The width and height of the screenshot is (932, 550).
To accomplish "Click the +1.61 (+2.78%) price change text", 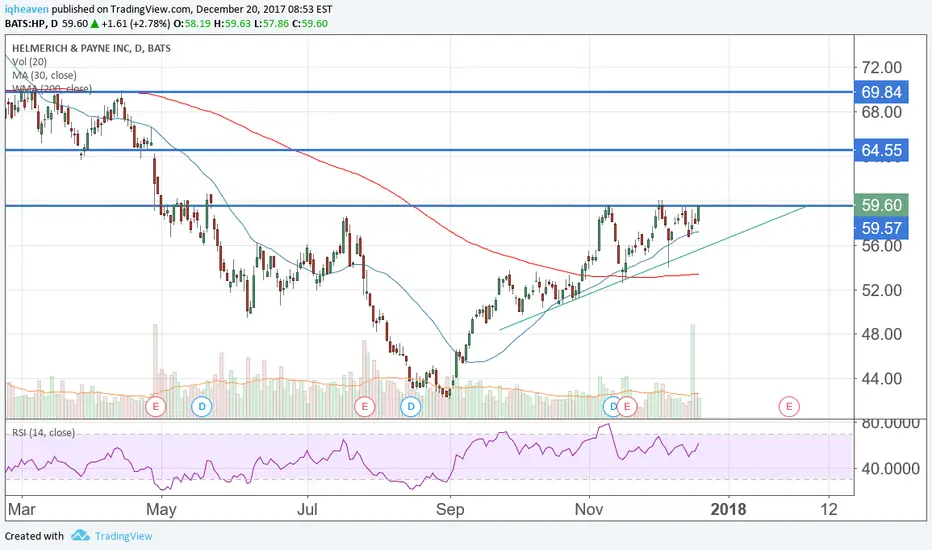I will pyautogui.click(x=135, y=24).
